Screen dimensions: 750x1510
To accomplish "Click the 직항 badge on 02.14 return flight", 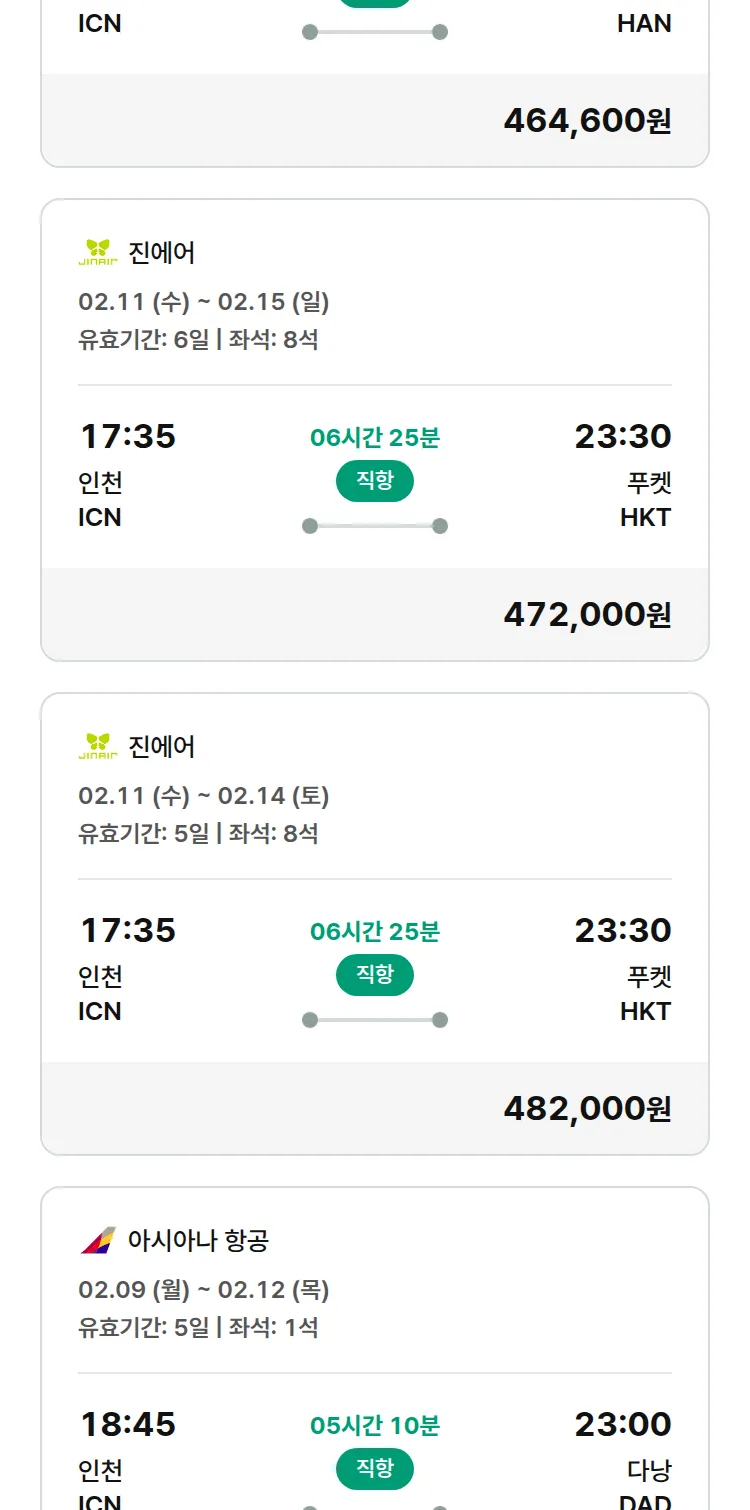I will 375,975.
